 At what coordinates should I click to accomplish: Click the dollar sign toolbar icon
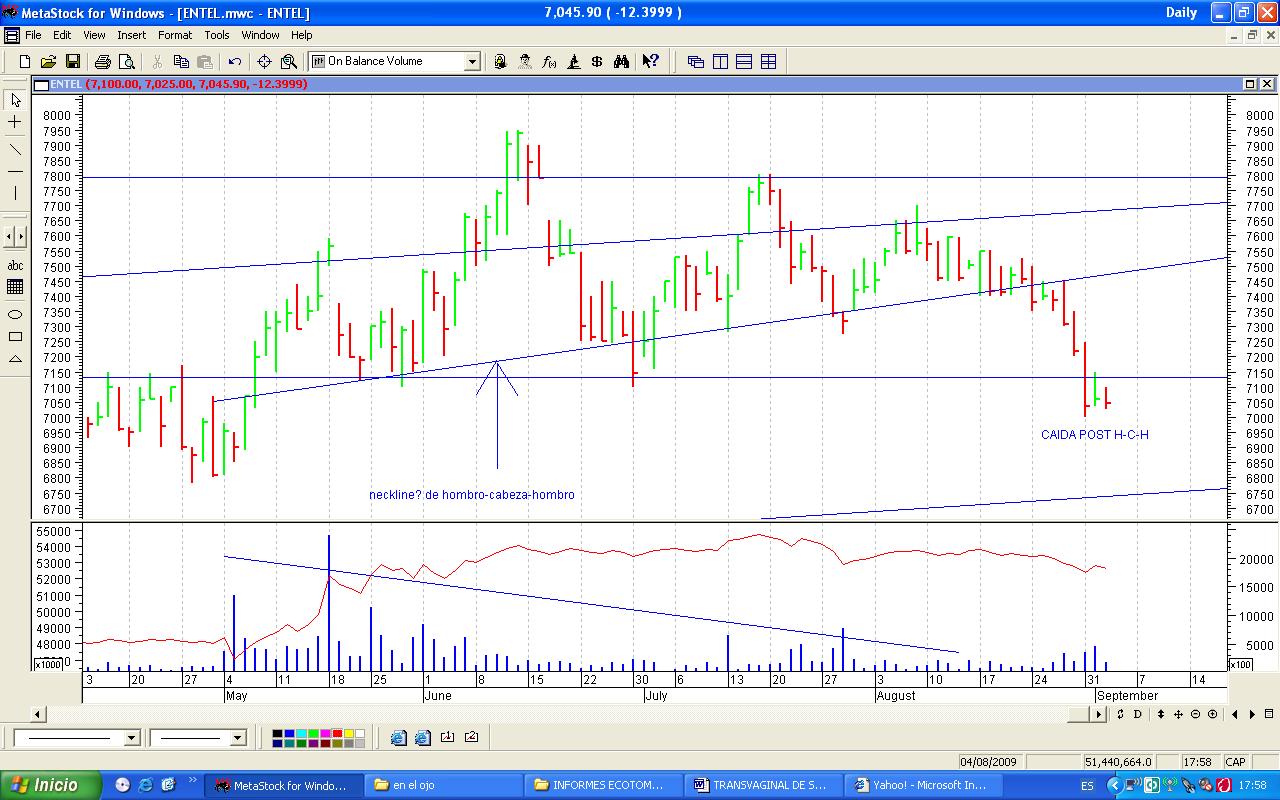(x=597, y=61)
